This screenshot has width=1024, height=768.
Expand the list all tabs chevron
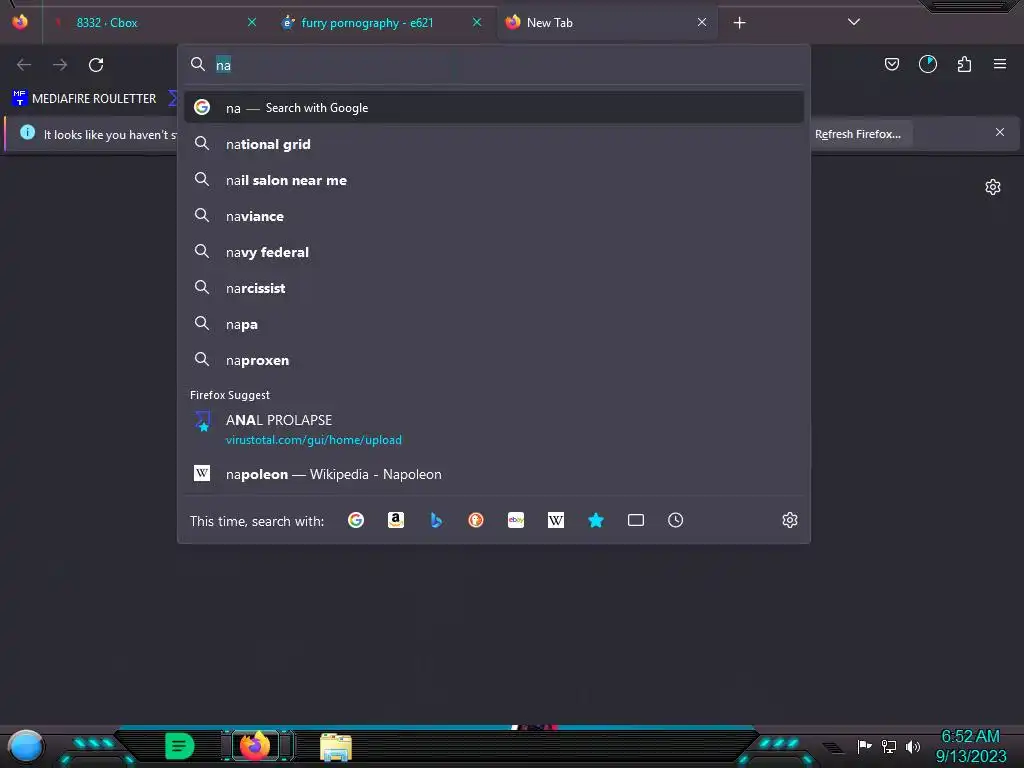pos(854,22)
